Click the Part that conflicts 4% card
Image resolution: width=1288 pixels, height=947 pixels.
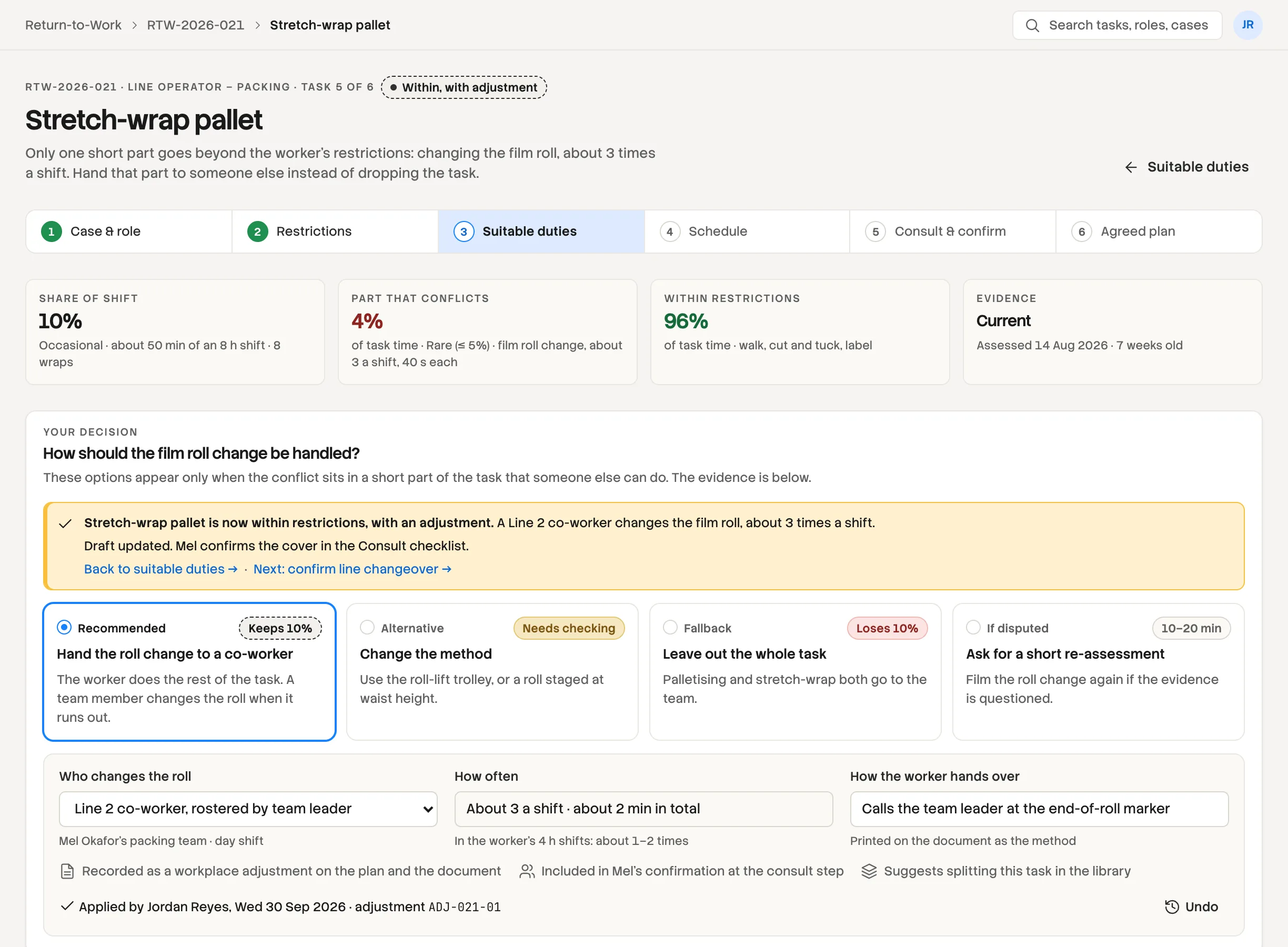click(487, 332)
